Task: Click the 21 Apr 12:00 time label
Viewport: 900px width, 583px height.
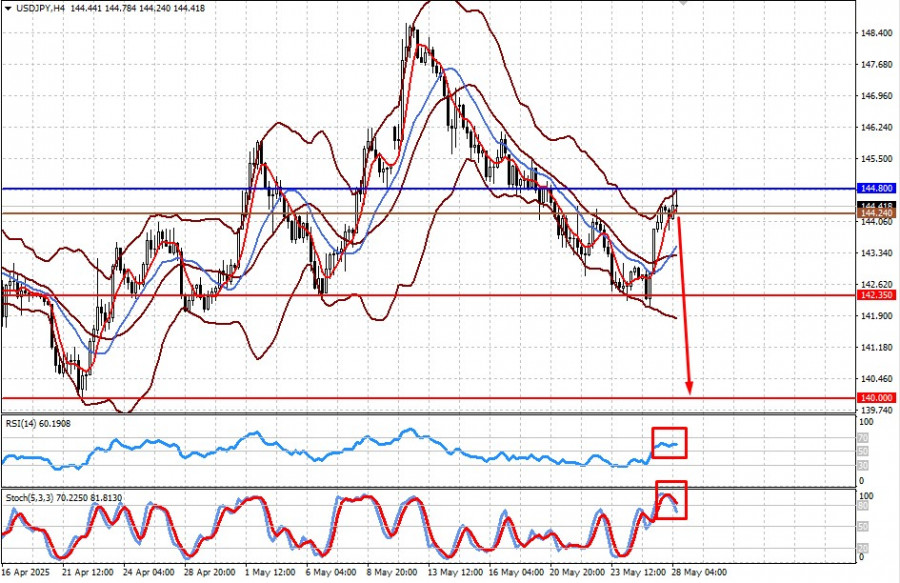Action: 86,573
